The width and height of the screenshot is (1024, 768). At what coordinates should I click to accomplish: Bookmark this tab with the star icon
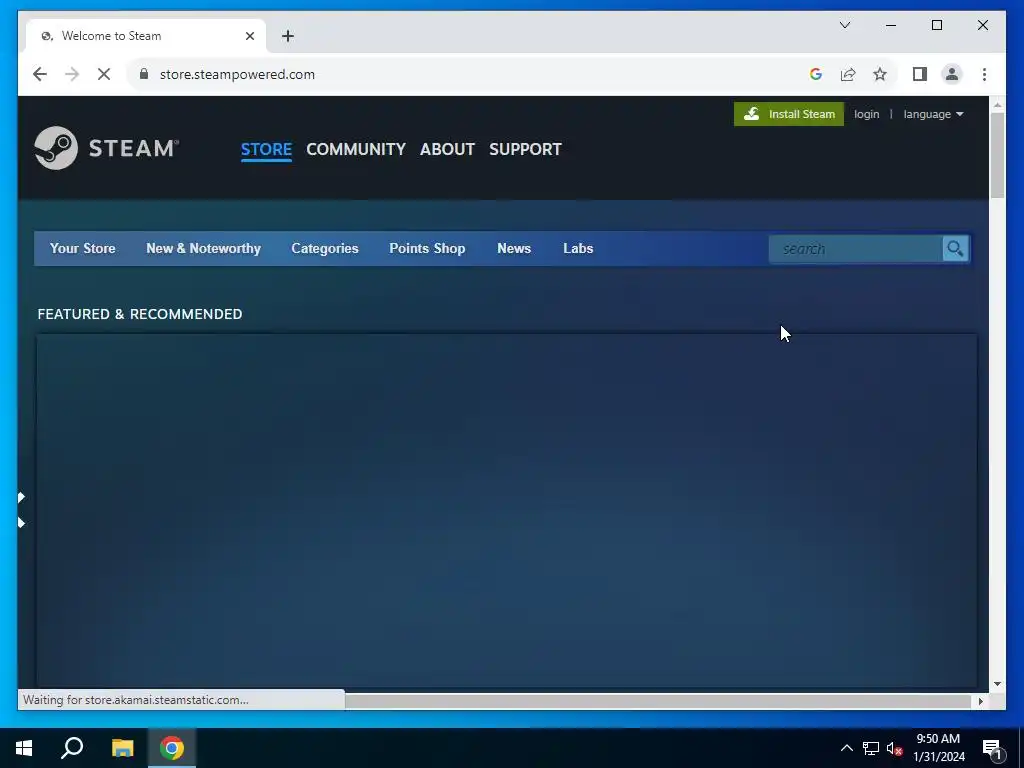pos(880,74)
